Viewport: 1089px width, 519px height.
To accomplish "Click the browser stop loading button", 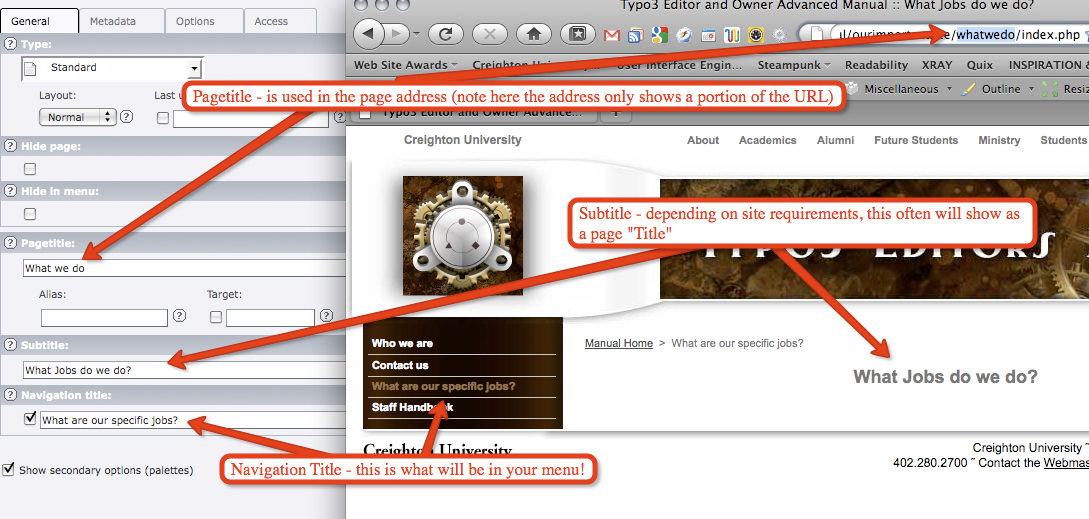I will pyautogui.click(x=489, y=34).
